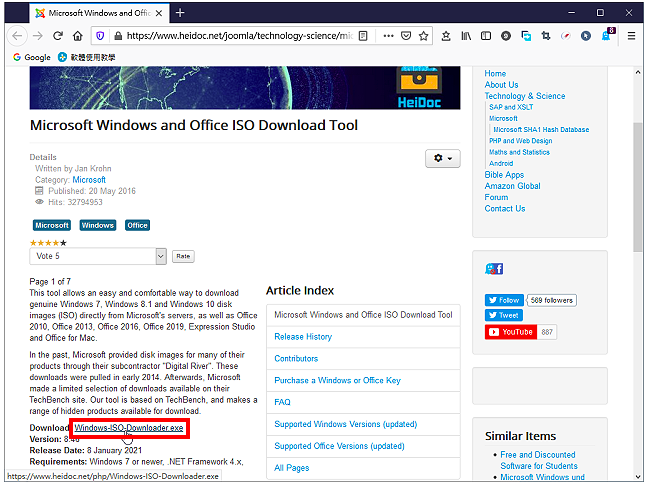
Task: Open Maths and Statistics link
Action: click(519, 152)
